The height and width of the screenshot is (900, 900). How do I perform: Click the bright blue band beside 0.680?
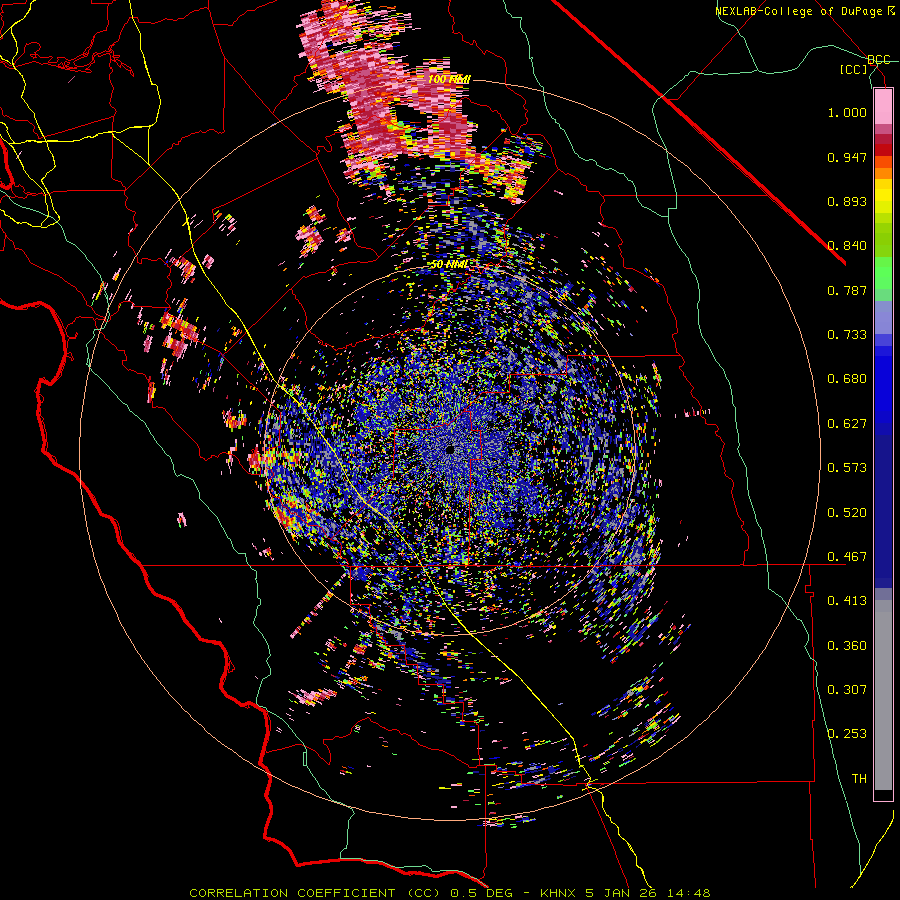click(883, 385)
